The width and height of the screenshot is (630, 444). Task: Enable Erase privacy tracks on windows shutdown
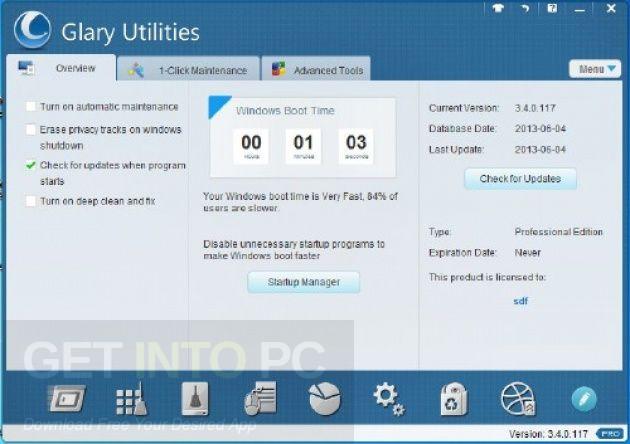[31, 129]
